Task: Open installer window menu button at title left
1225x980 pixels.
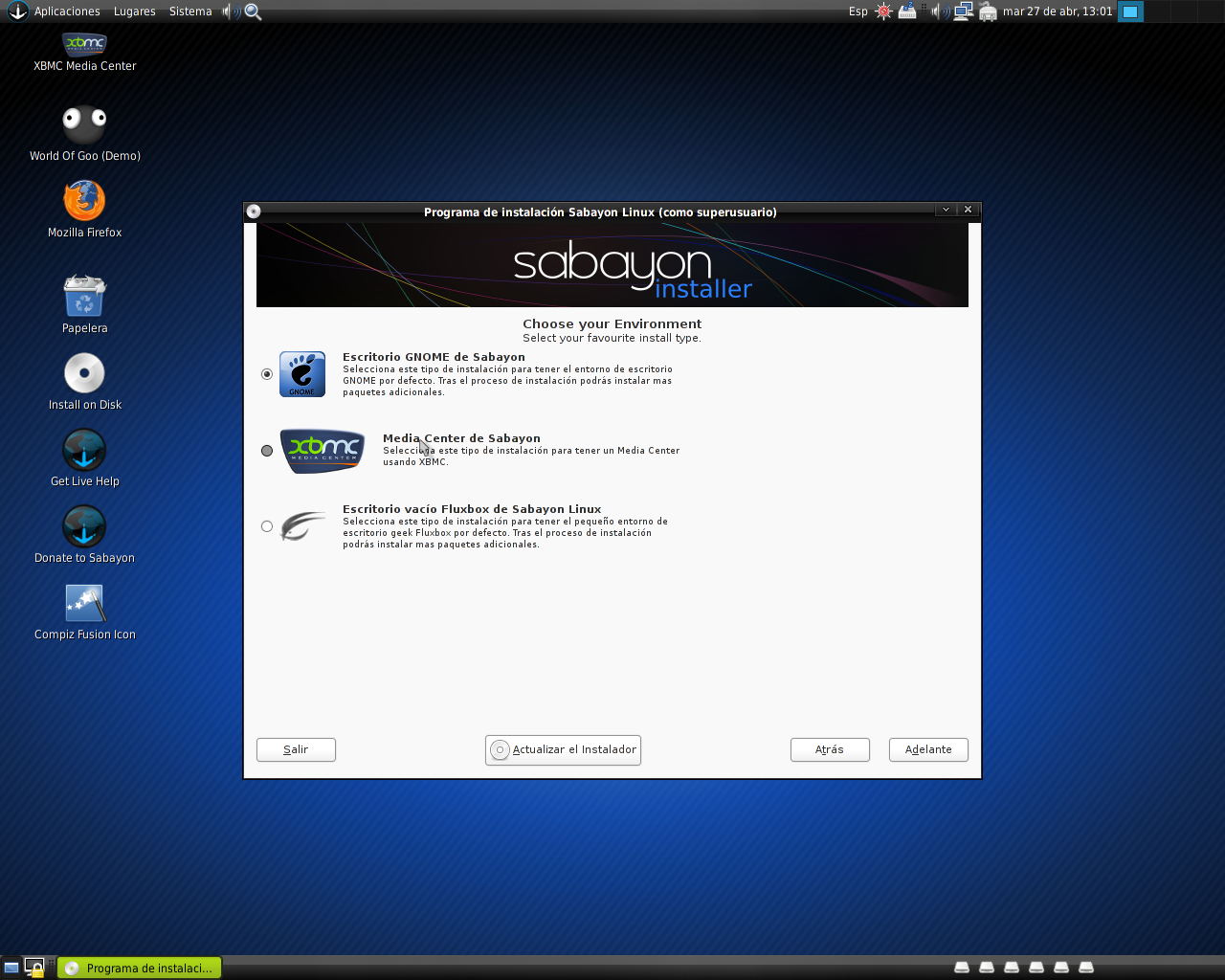Action: 254,212
